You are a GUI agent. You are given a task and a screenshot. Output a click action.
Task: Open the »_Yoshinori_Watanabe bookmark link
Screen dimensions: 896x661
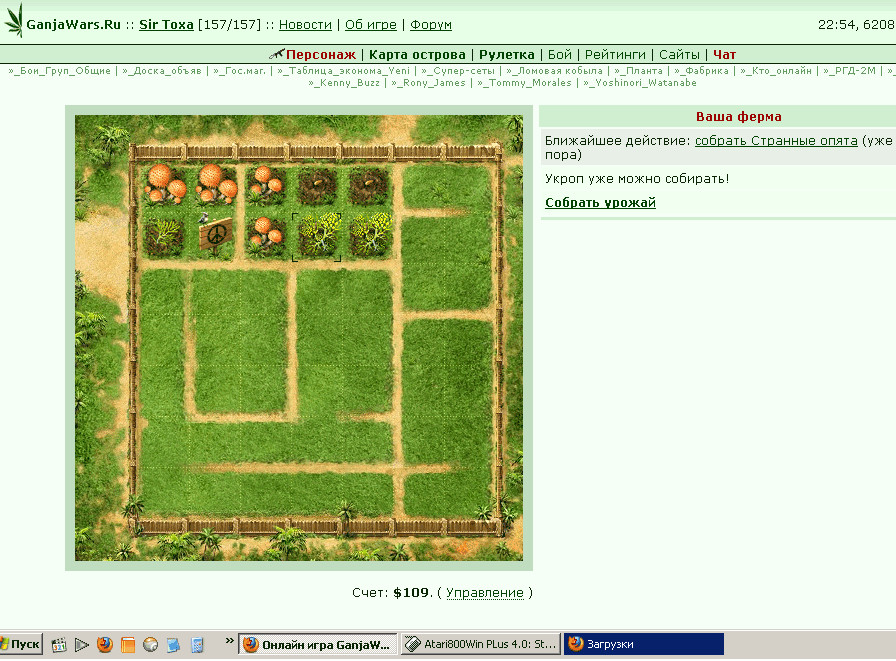pos(640,83)
